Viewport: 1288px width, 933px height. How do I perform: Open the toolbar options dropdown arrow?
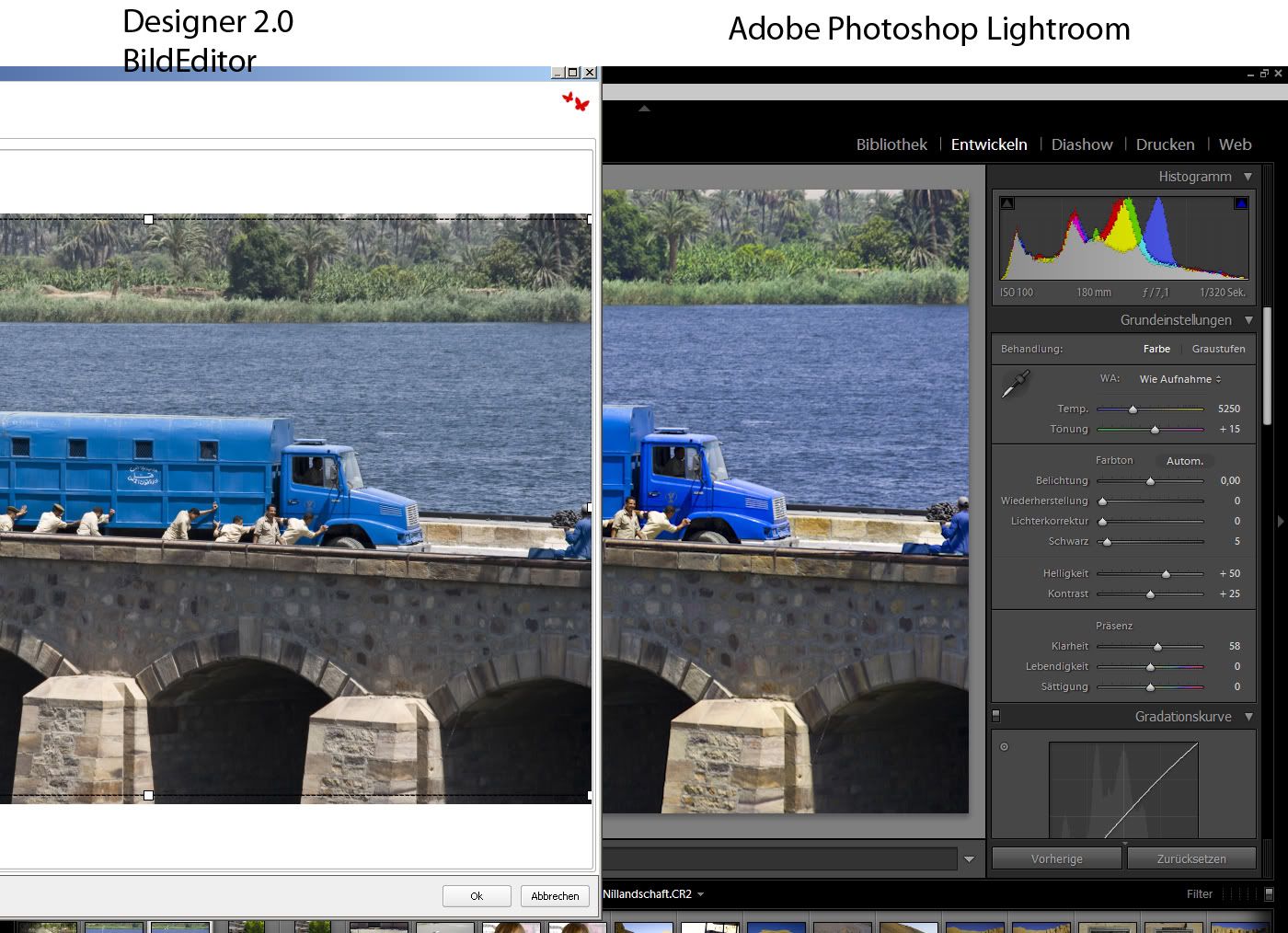969,859
